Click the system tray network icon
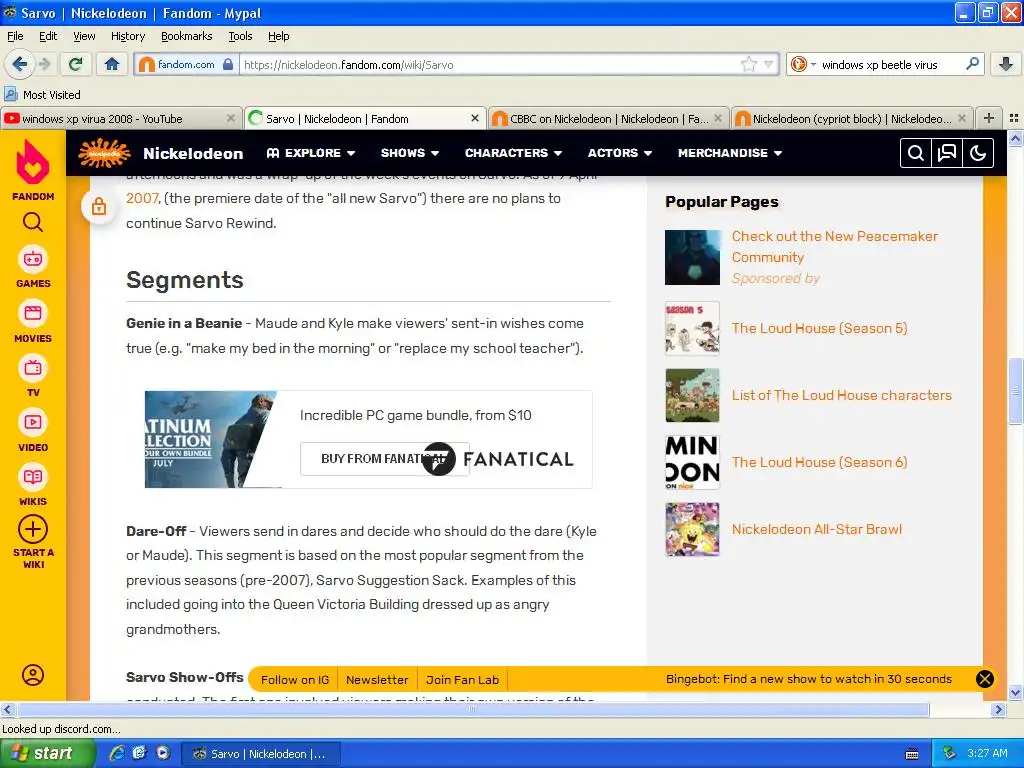This screenshot has height=768, width=1024. (x=950, y=753)
